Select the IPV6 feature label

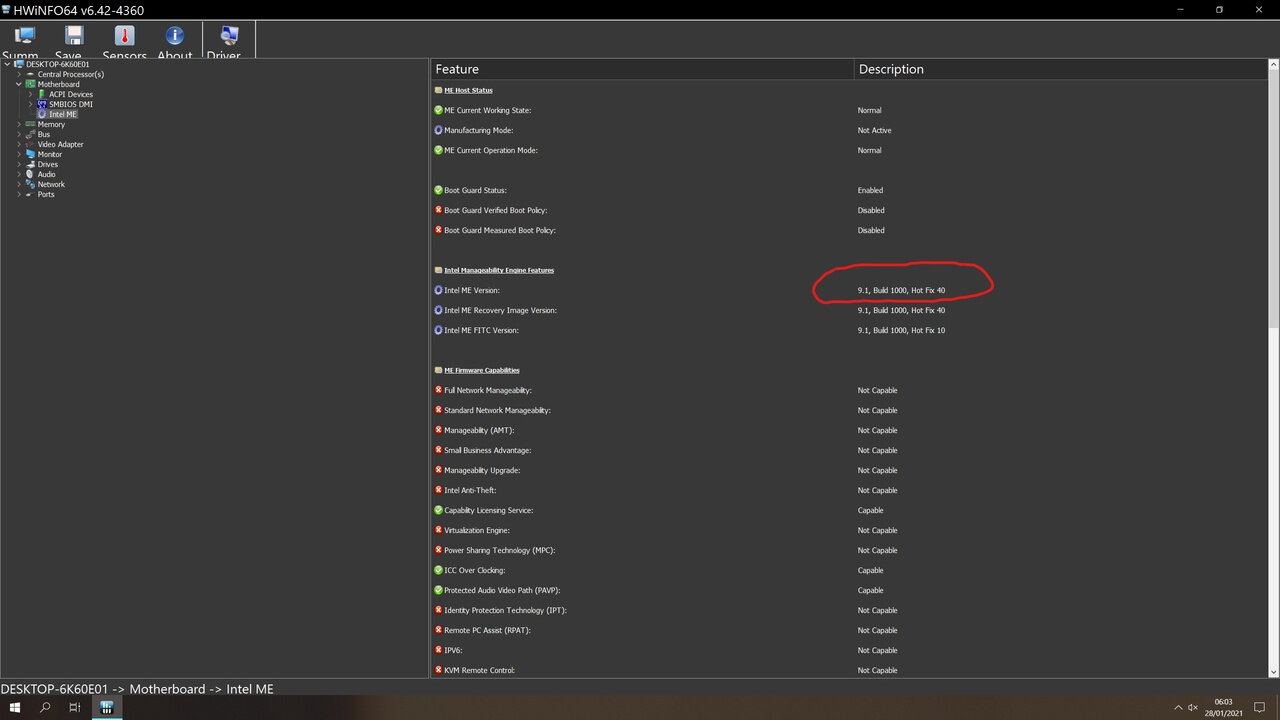(x=453, y=650)
